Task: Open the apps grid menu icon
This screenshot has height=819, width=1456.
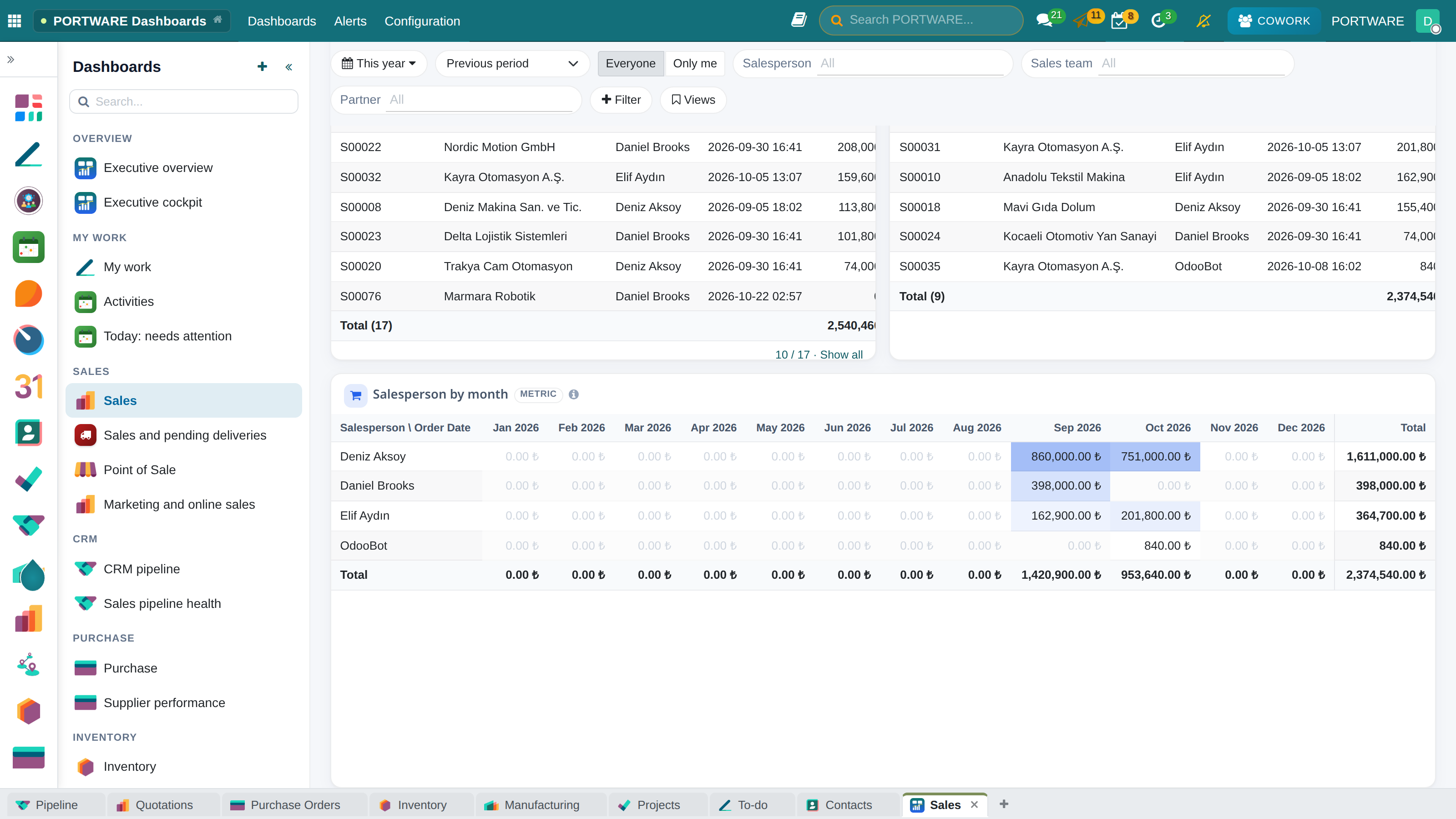Action: click(x=15, y=21)
